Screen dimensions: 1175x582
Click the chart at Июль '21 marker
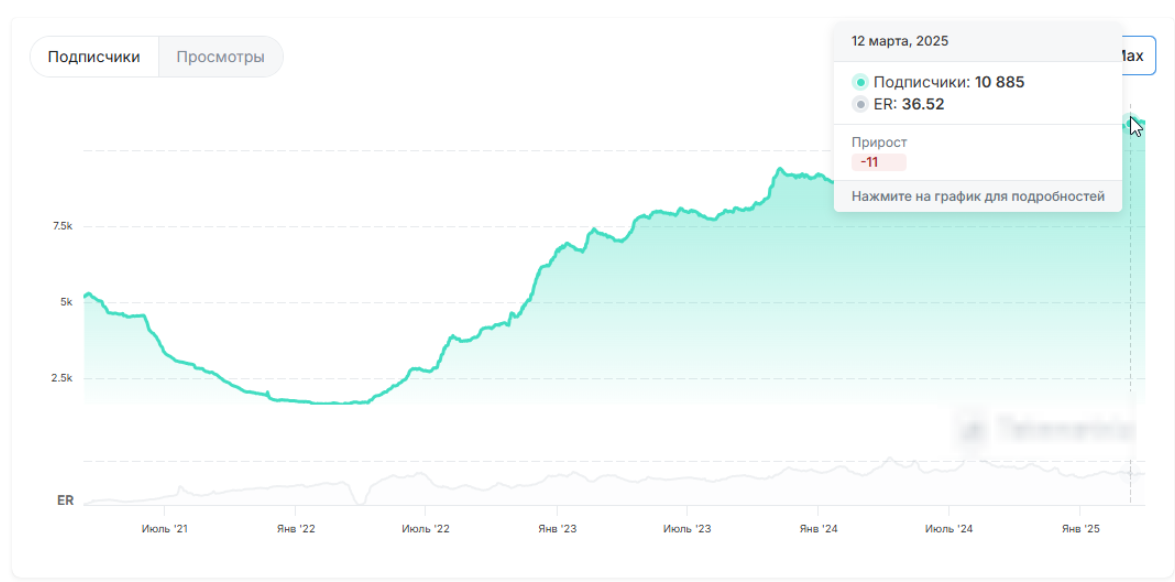(x=165, y=528)
